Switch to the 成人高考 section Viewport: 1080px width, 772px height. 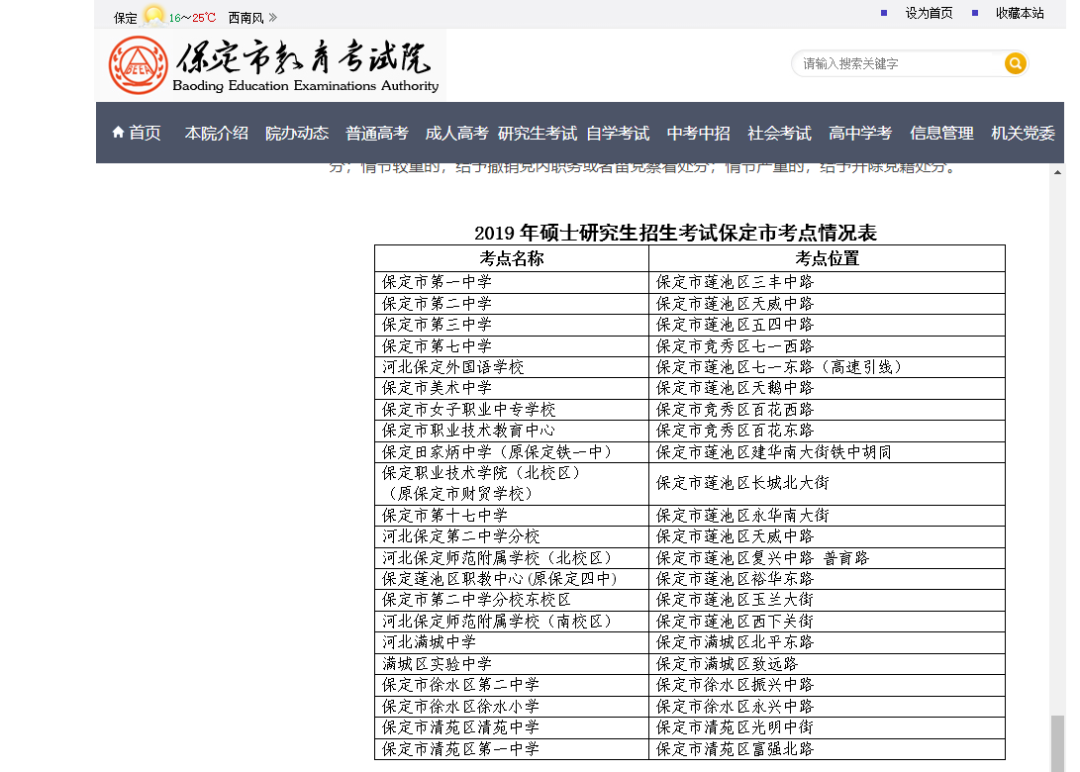(x=455, y=132)
